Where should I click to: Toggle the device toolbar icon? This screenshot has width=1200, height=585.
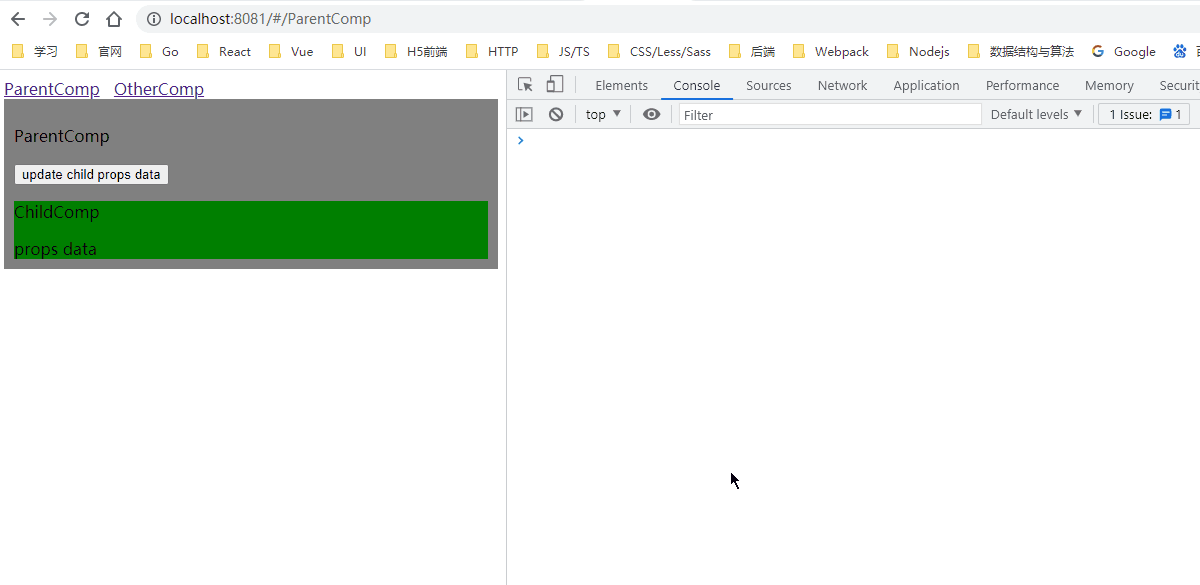(x=554, y=85)
